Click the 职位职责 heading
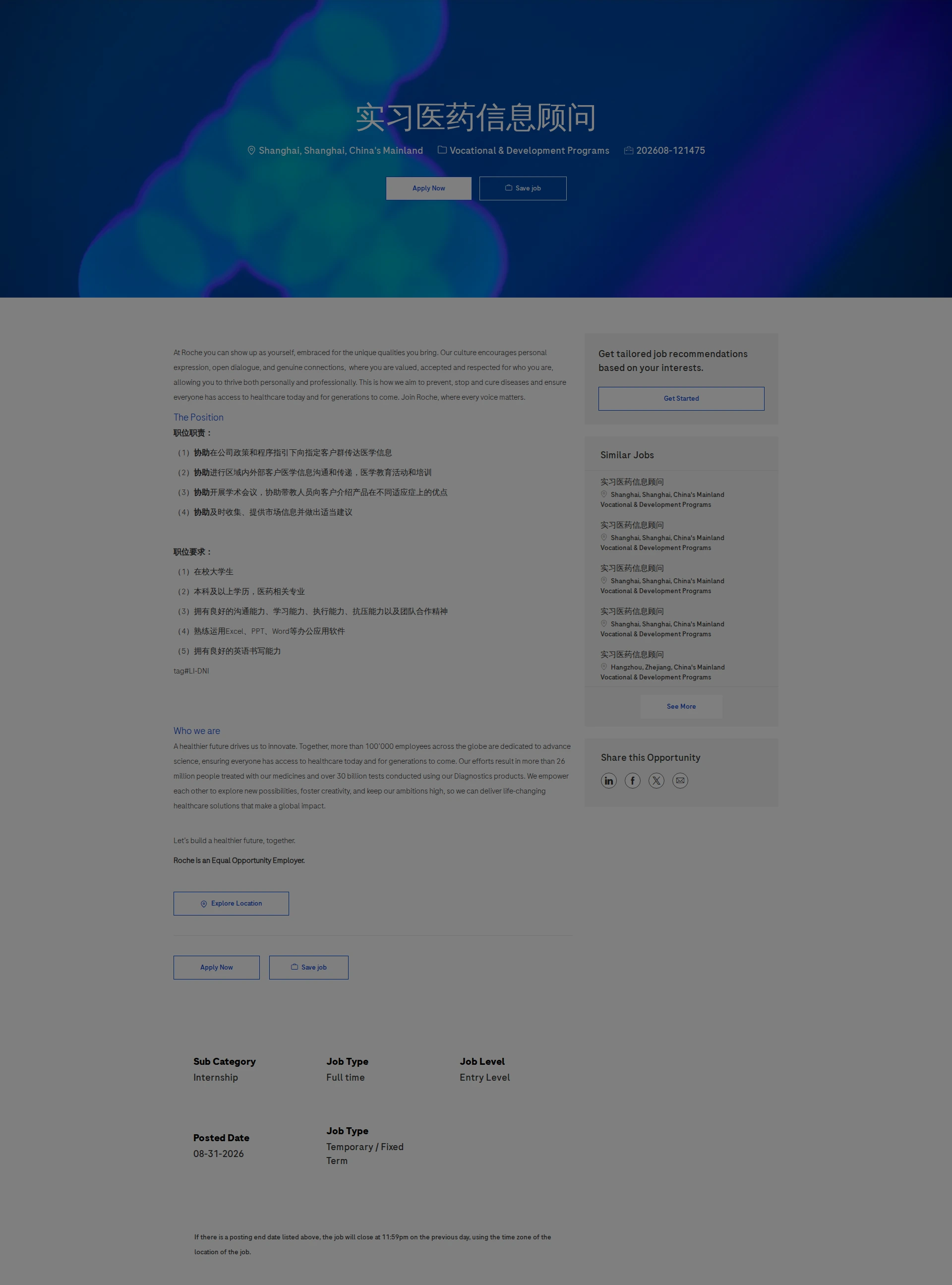952x1285 pixels. [193, 433]
